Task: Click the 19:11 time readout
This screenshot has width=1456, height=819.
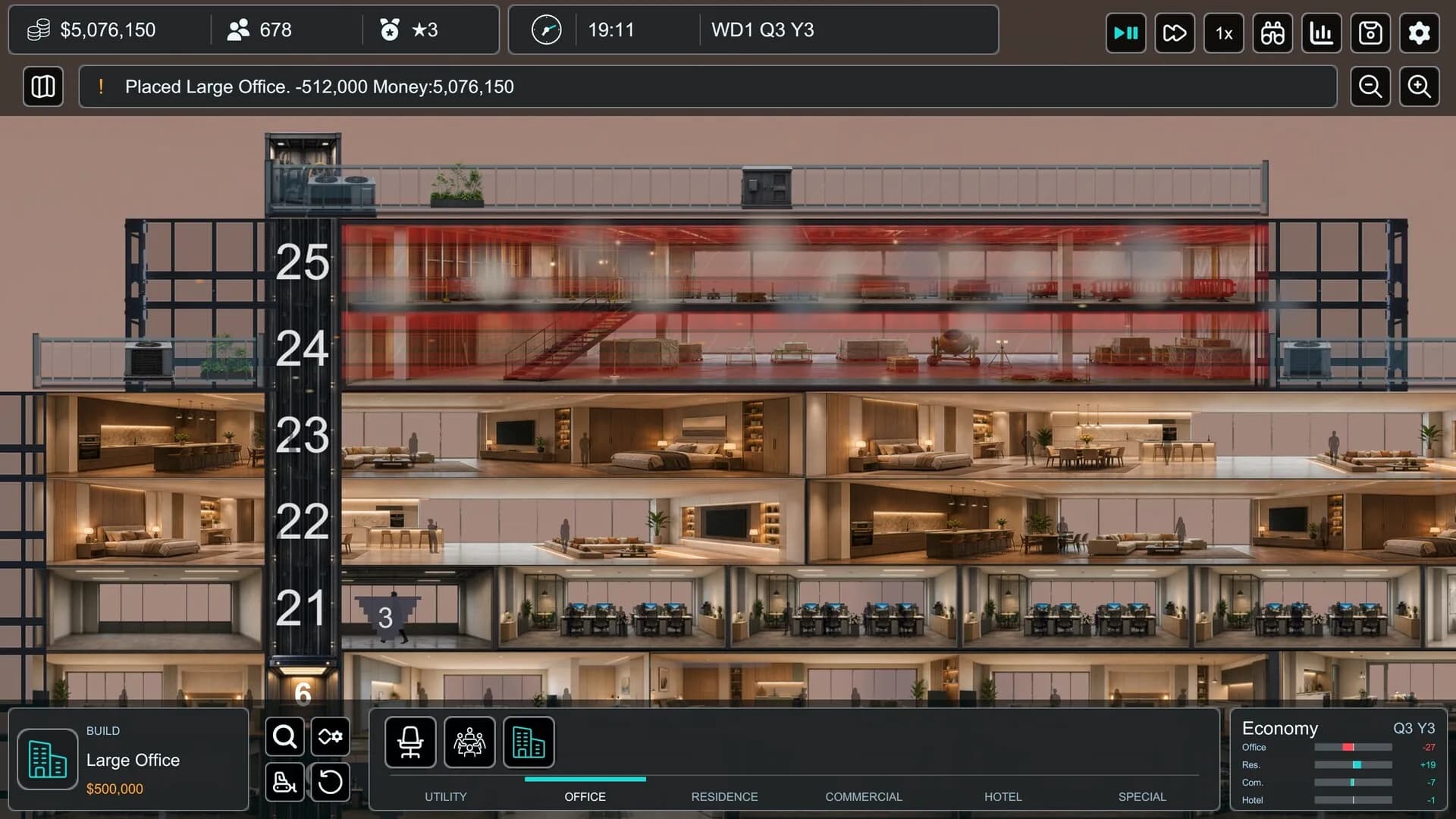Action: coord(610,30)
